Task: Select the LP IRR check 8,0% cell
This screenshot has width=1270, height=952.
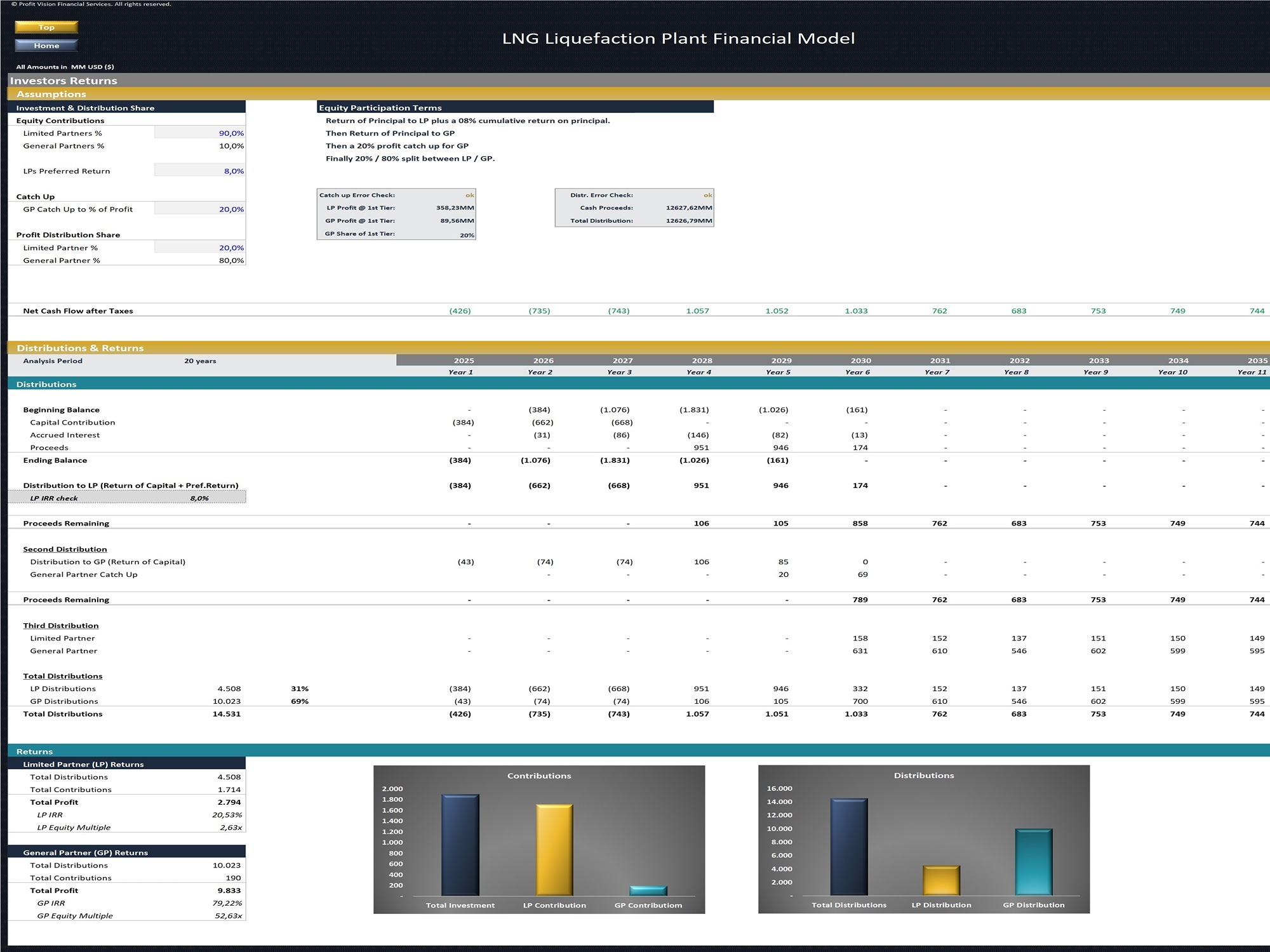Action: pyautogui.click(x=199, y=498)
